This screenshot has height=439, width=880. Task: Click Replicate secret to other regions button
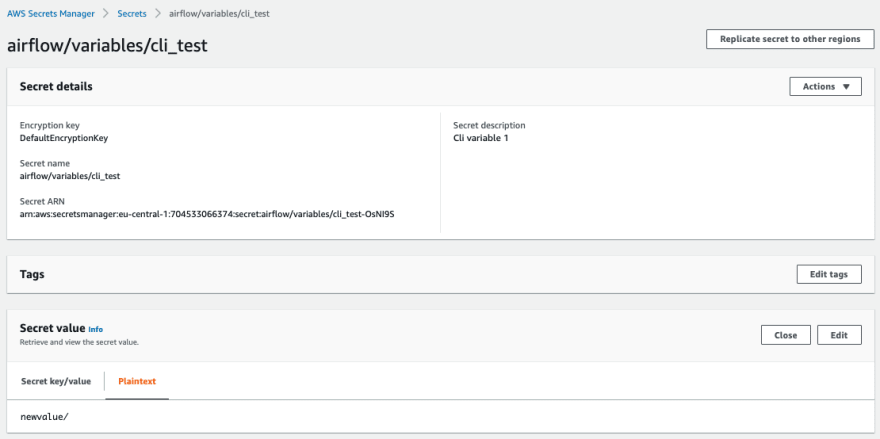tap(790, 39)
